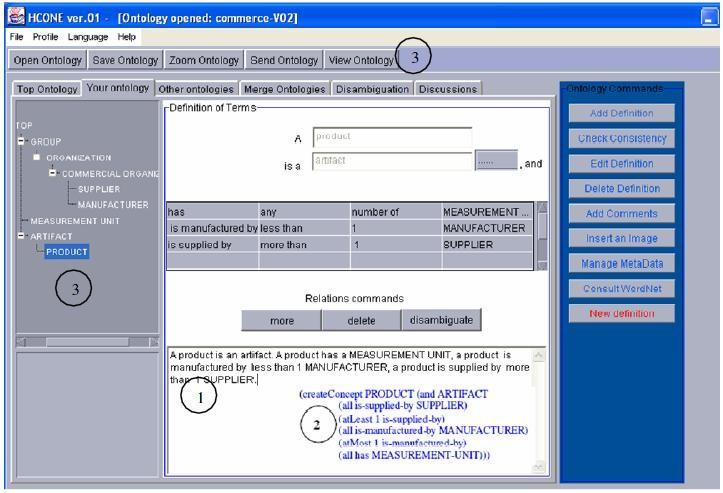Screen dimensions: 723x493
Task: Switch to the Other ontologies tab
Action: 196,89
